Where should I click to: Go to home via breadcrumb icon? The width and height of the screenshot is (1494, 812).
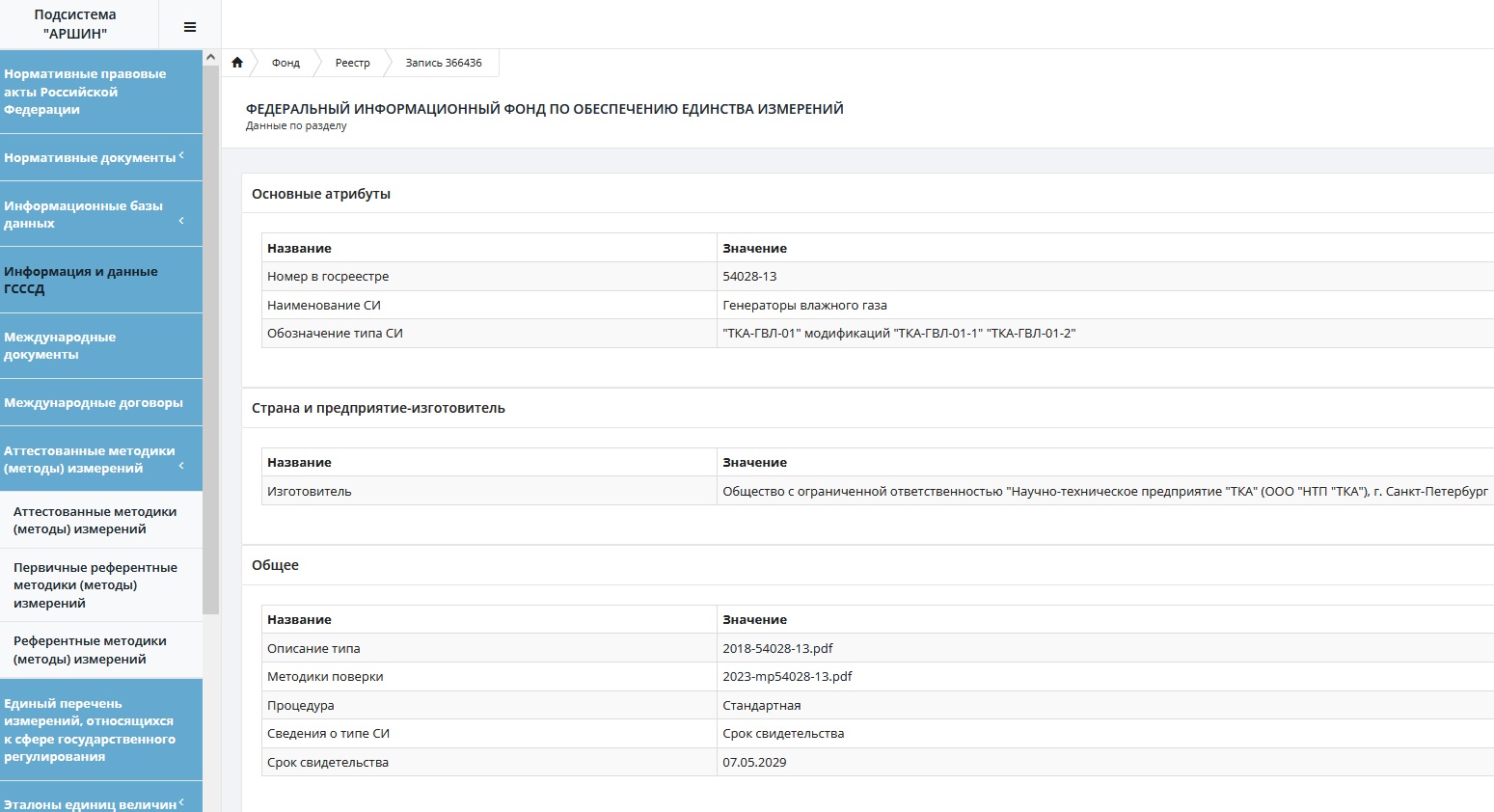(x=237, y=63)
